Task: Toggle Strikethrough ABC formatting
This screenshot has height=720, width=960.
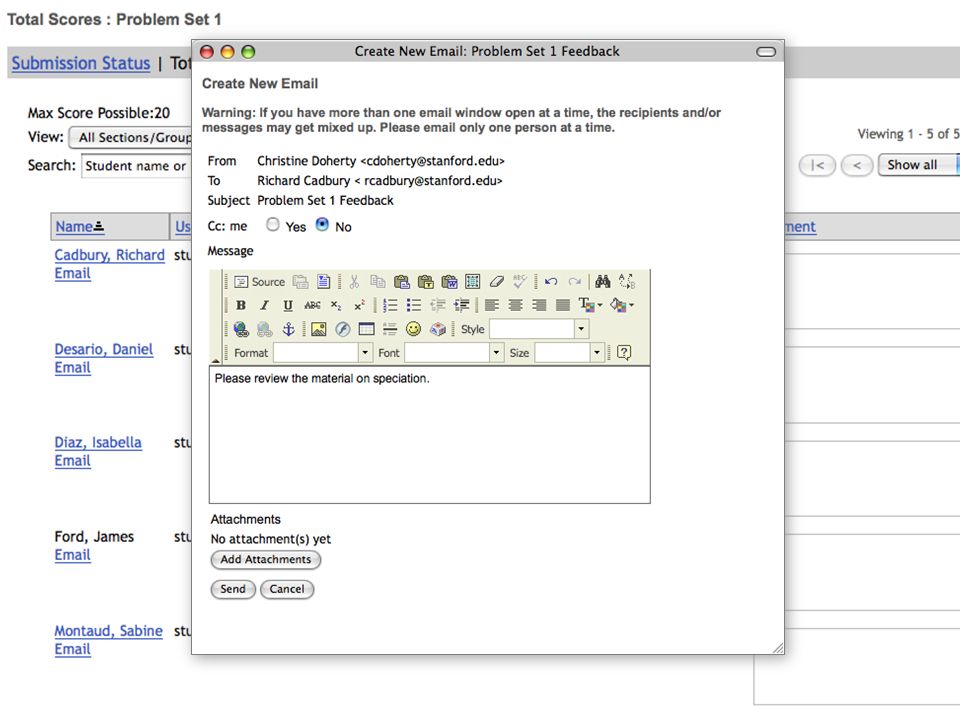Action: point(312,305)
